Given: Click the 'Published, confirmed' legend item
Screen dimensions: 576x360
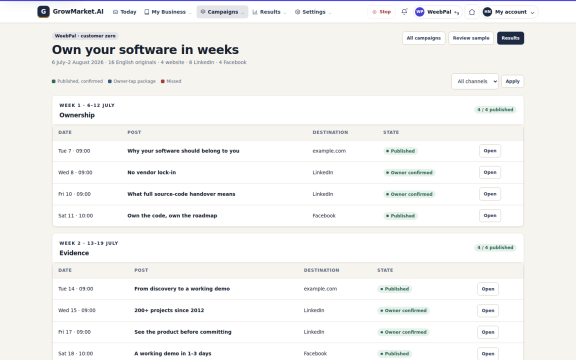Looking at the screenshot, I should [78, 81].
